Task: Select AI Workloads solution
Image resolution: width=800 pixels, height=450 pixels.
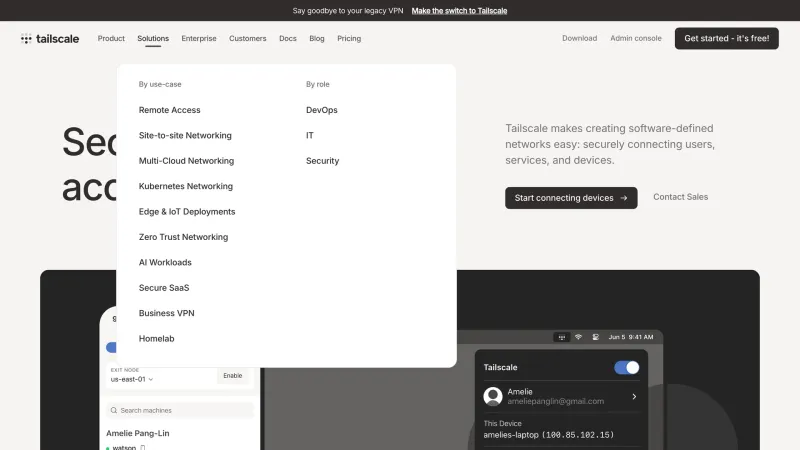Action: tap(165, 262)
